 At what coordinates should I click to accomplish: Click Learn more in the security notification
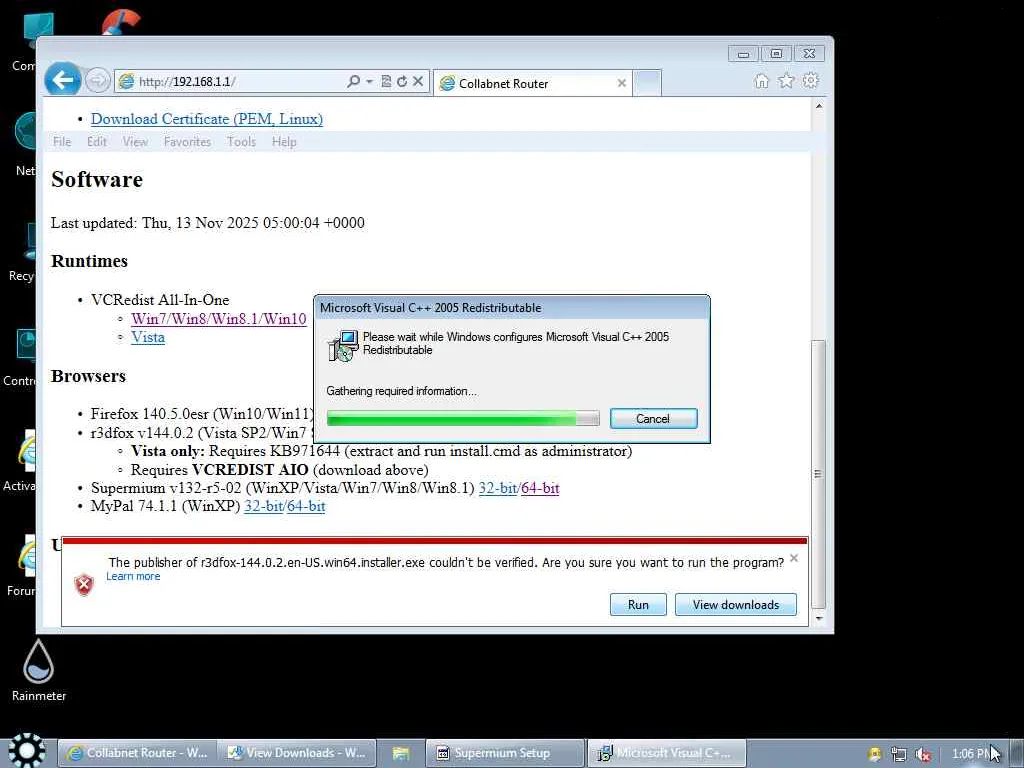point(133,576)
